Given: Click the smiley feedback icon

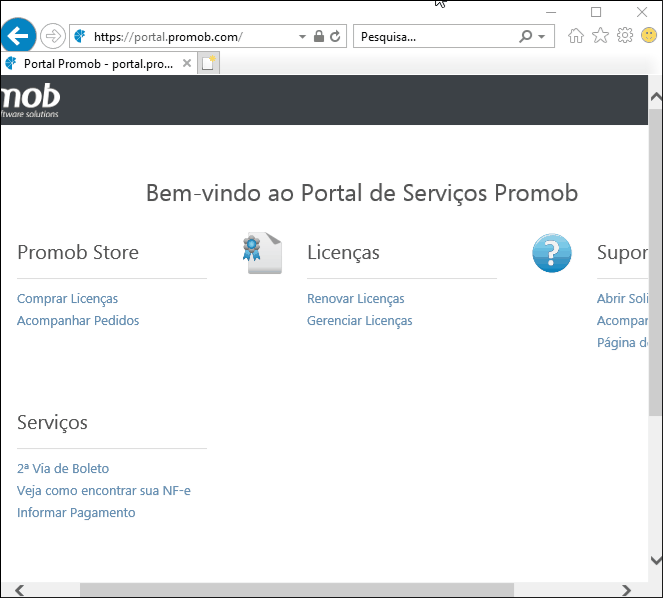Looking at the screenshot, I should point(649,36).
